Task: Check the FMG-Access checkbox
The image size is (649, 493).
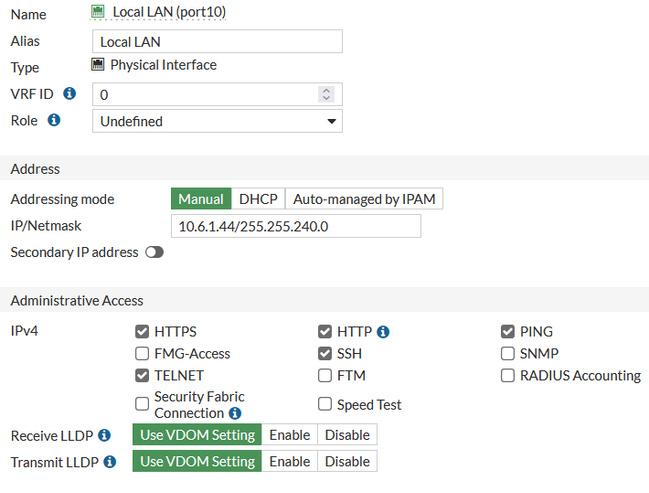Action: coord(142,354)
